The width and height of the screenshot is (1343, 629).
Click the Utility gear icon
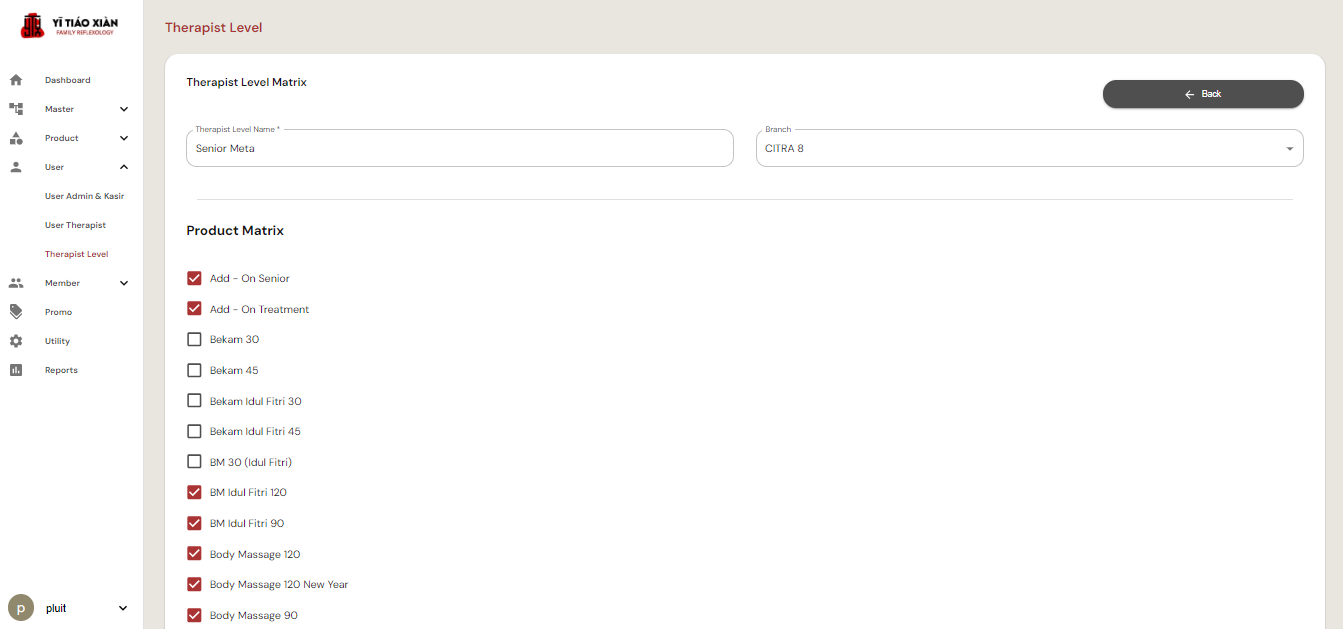tap(16, 341)
